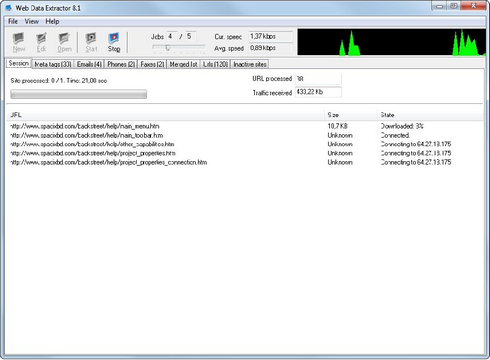Sort by the URL column header
The image size is (490, 360).
coord(166,115)
